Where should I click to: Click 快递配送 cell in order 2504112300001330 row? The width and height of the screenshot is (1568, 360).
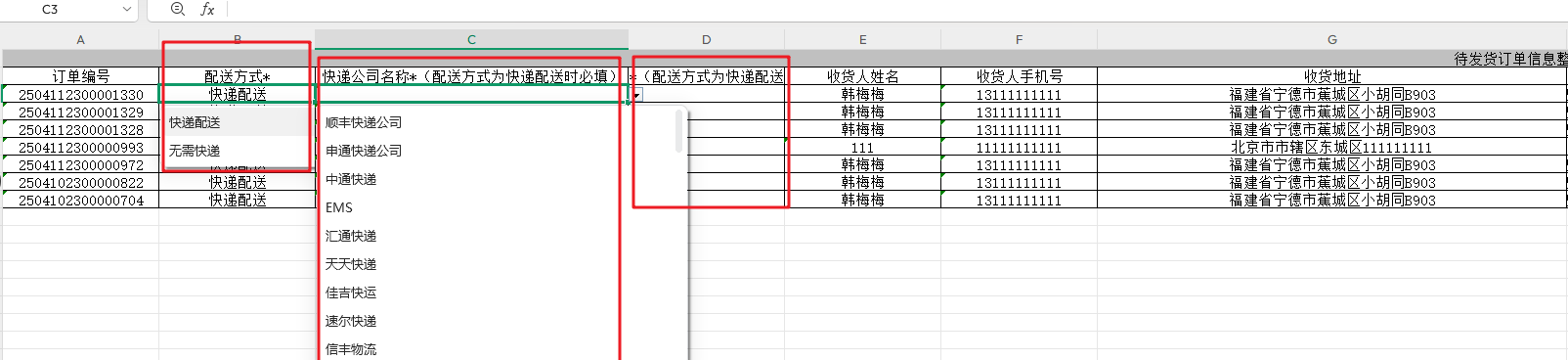click(237, 95)
